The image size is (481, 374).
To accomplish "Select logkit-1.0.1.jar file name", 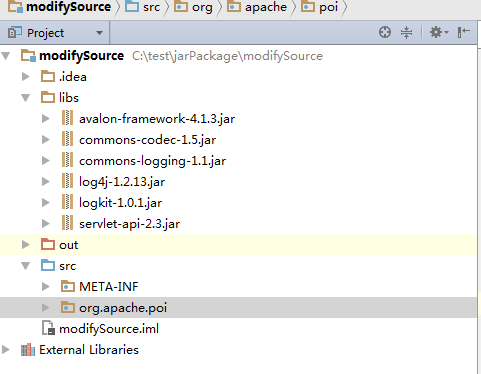I will point(120,203).
